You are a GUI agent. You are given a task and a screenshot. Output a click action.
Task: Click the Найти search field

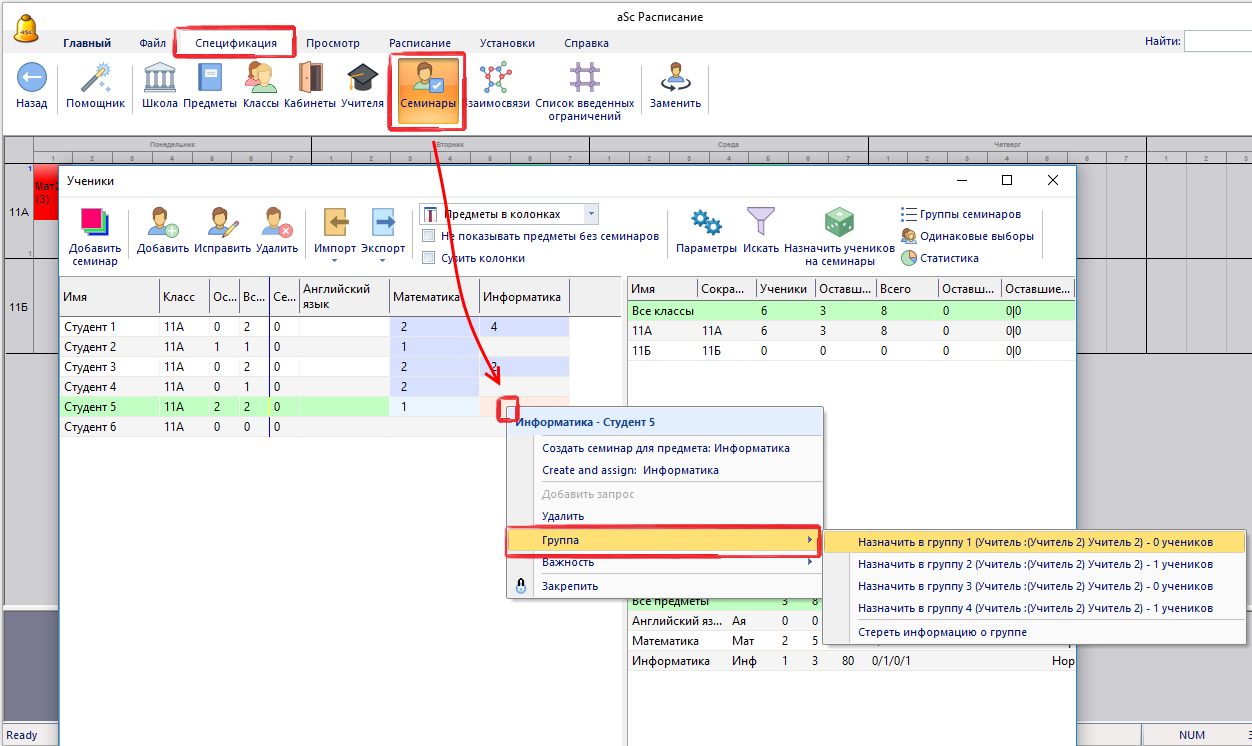point(1217,42)
